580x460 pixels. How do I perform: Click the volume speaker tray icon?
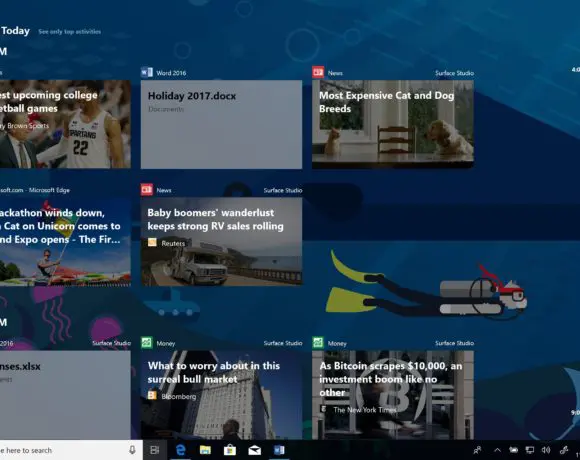[x=546, y=450]
